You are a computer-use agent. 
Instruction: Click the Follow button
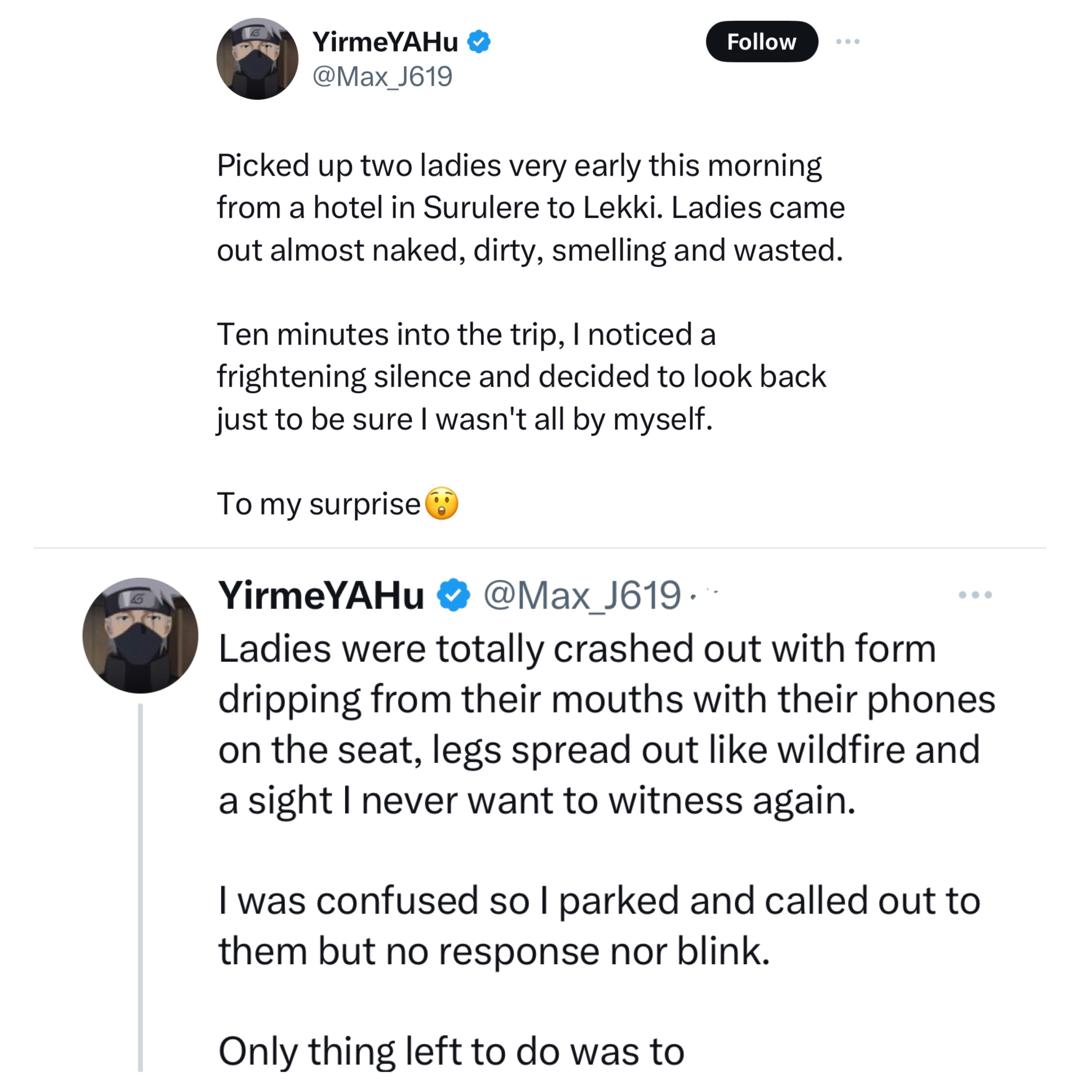[x=761, y=42]
